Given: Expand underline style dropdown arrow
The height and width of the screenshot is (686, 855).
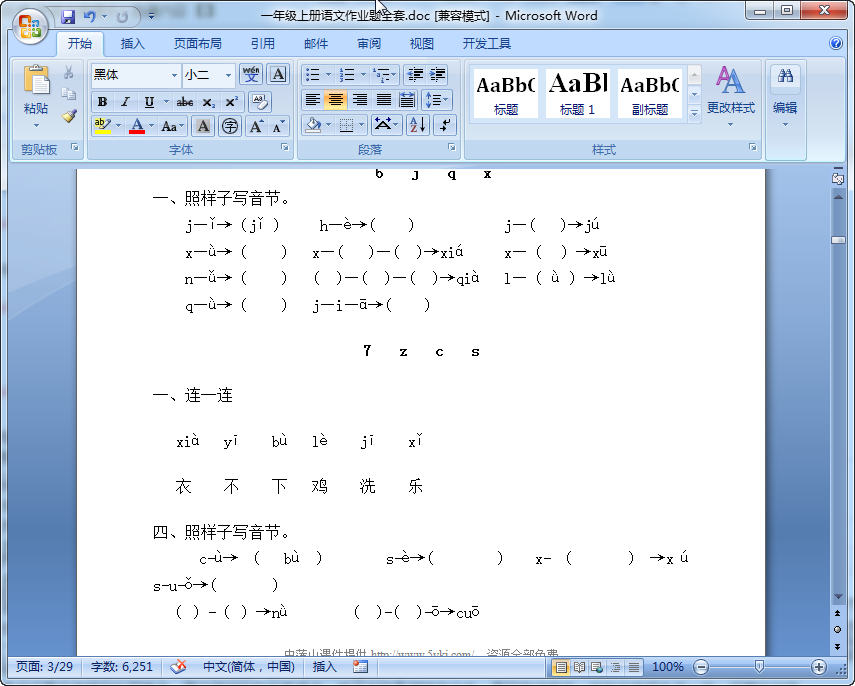Looking at the screenshot, I should 166,102.
